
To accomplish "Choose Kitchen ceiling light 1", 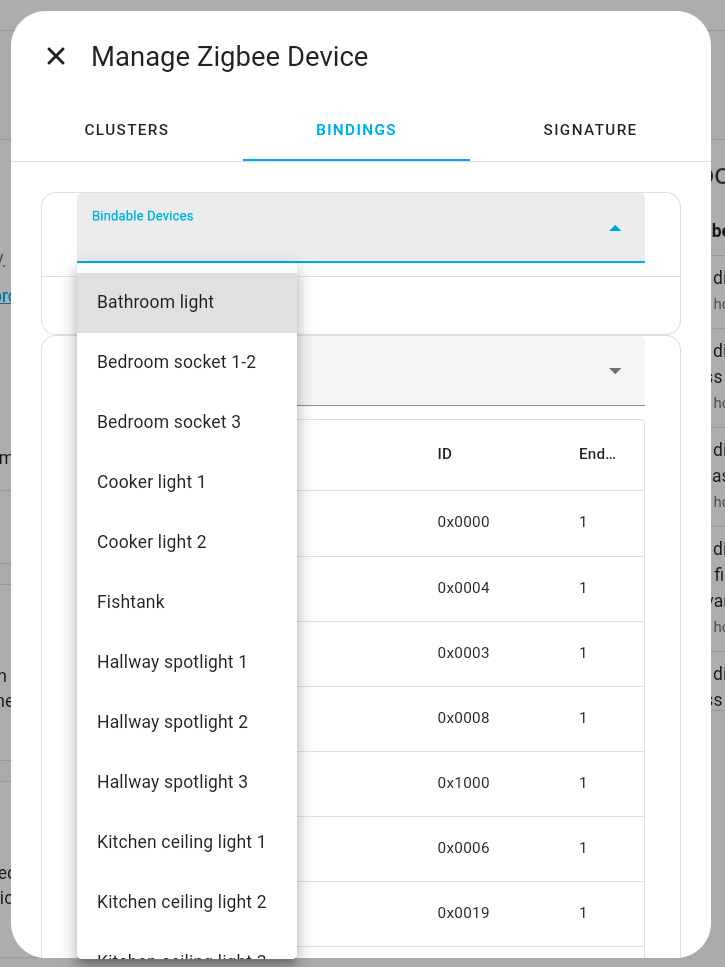I will pyautogui.click(x=181, y=842).
